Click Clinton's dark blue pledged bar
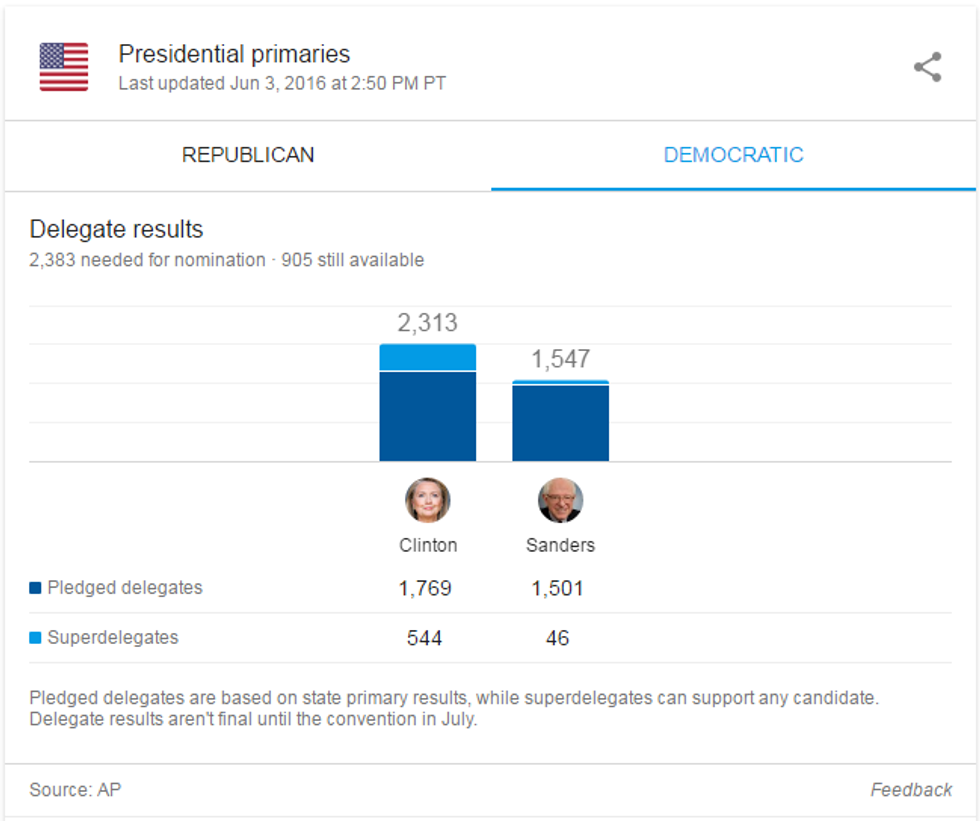Viewport: 980px width, 821px height. 427,416
